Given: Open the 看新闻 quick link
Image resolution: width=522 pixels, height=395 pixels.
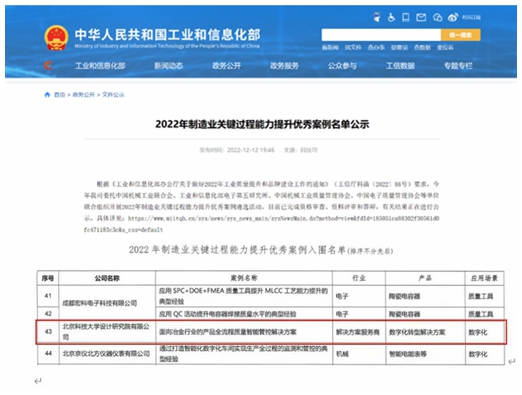Looking at the screenshot, I should click(330, 48).
